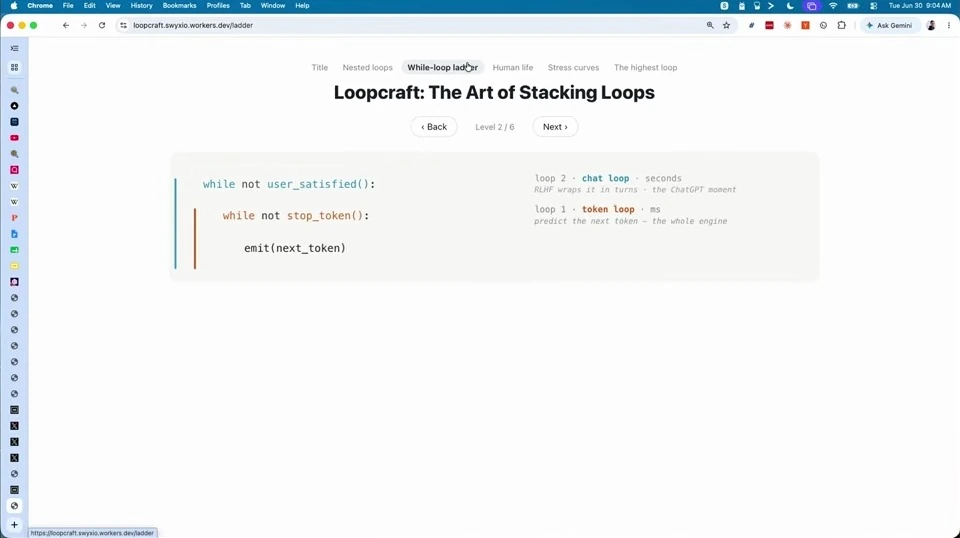Click the Wi-Fi status icon
This screenshot has height=538, width=960.
tap(833, 6)
